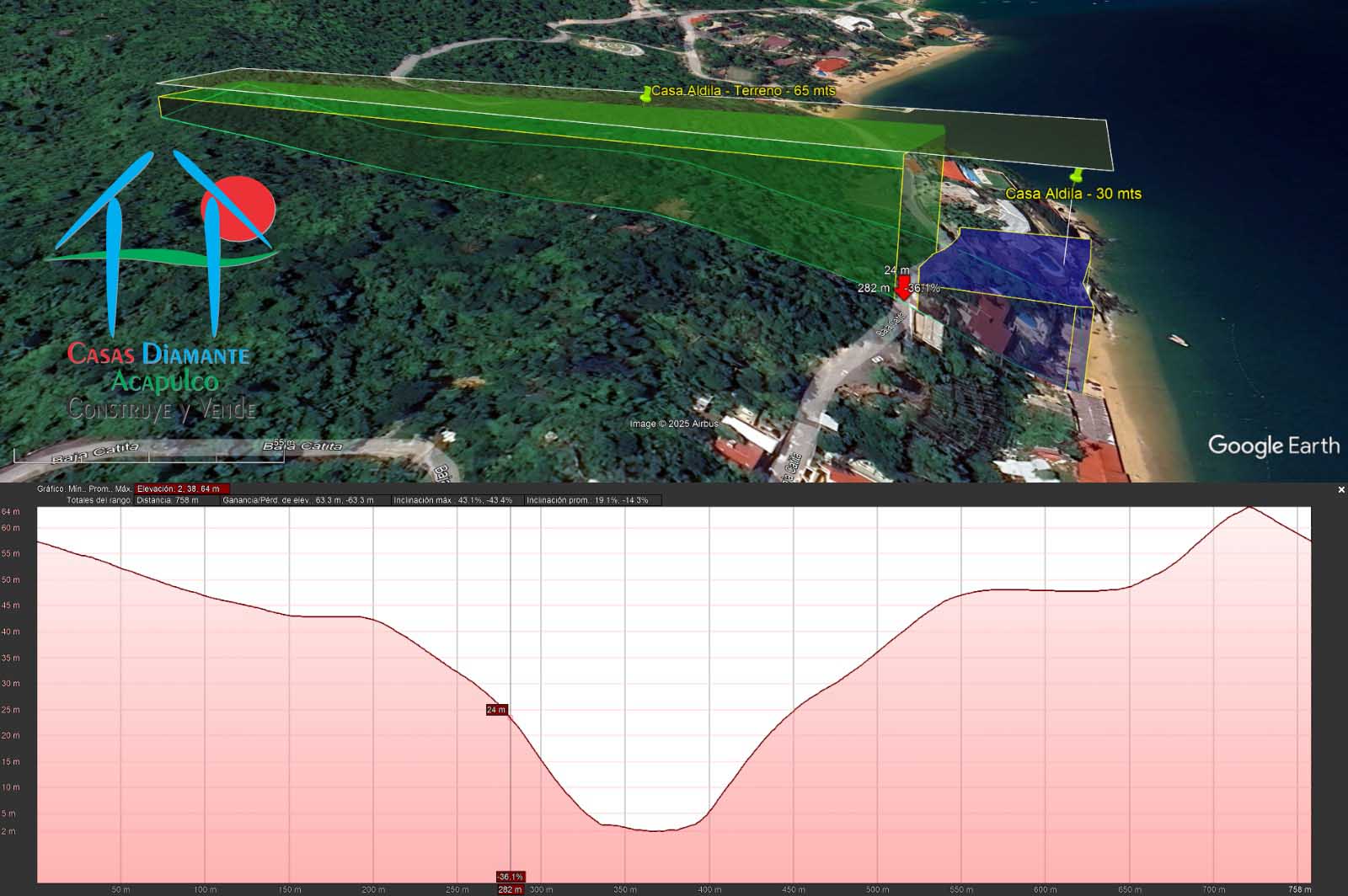The image size is (1348, 896).
Task: Click the 24 m elevation tag on graph
Action: [x=496, y=710]
